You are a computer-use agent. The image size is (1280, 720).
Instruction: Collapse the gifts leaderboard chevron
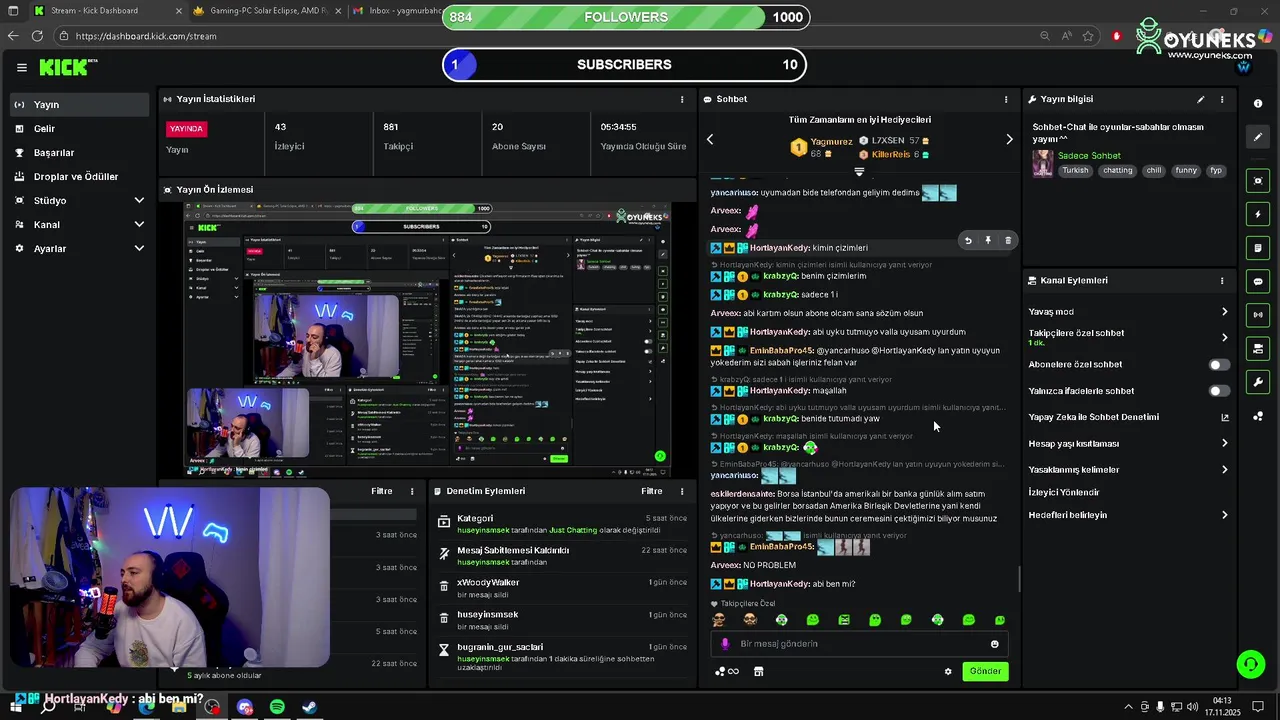(x=859, y=171)
